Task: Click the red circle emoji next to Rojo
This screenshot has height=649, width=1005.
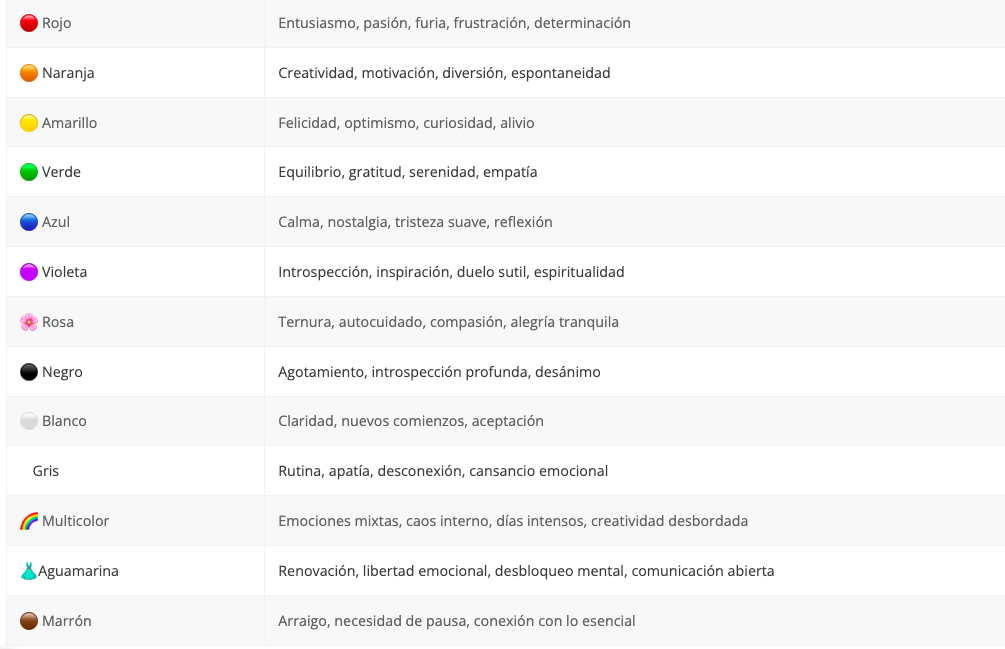Action: (x=29, y=23)
